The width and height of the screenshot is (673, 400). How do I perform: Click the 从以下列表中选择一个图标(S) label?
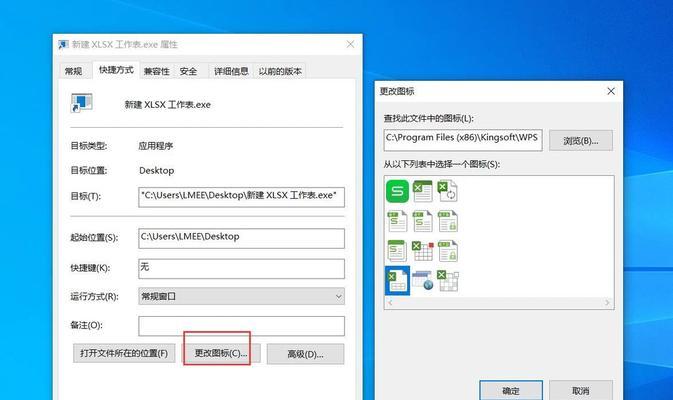click(x=442, y=164)
